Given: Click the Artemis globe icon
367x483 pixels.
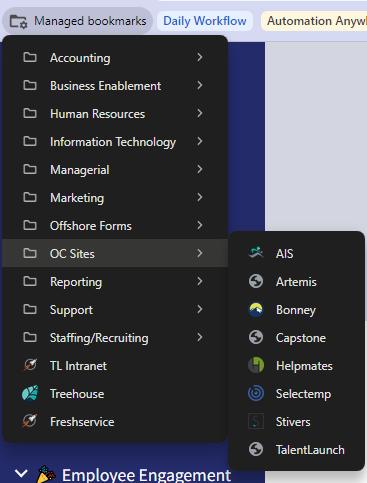Looking at the screenshot, I should pos(256,281).
